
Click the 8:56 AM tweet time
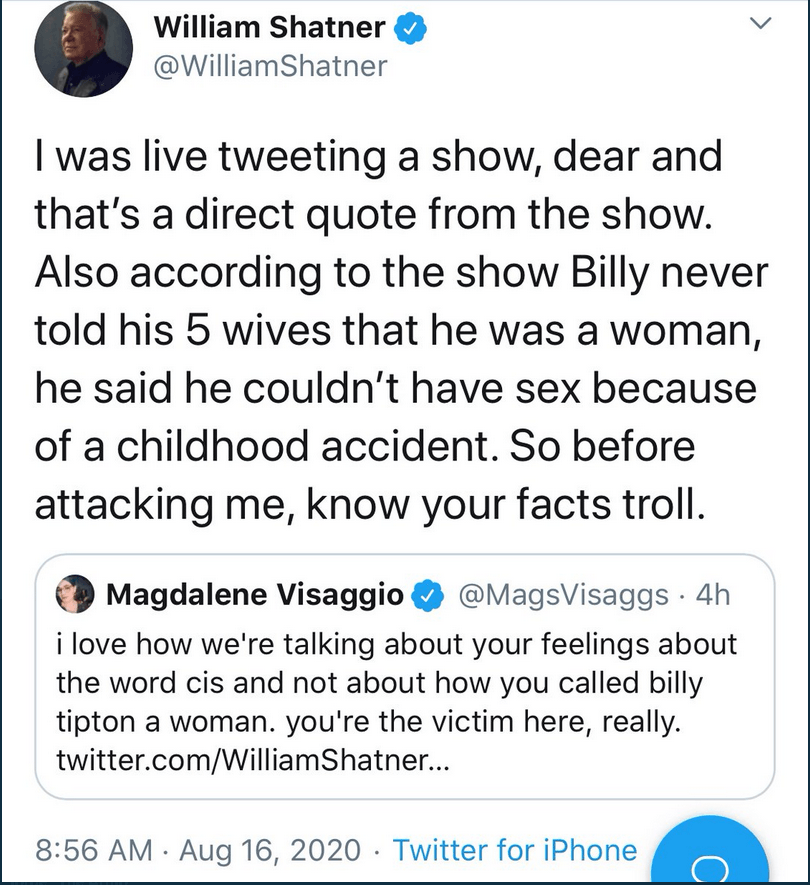[x=96, y=851]
